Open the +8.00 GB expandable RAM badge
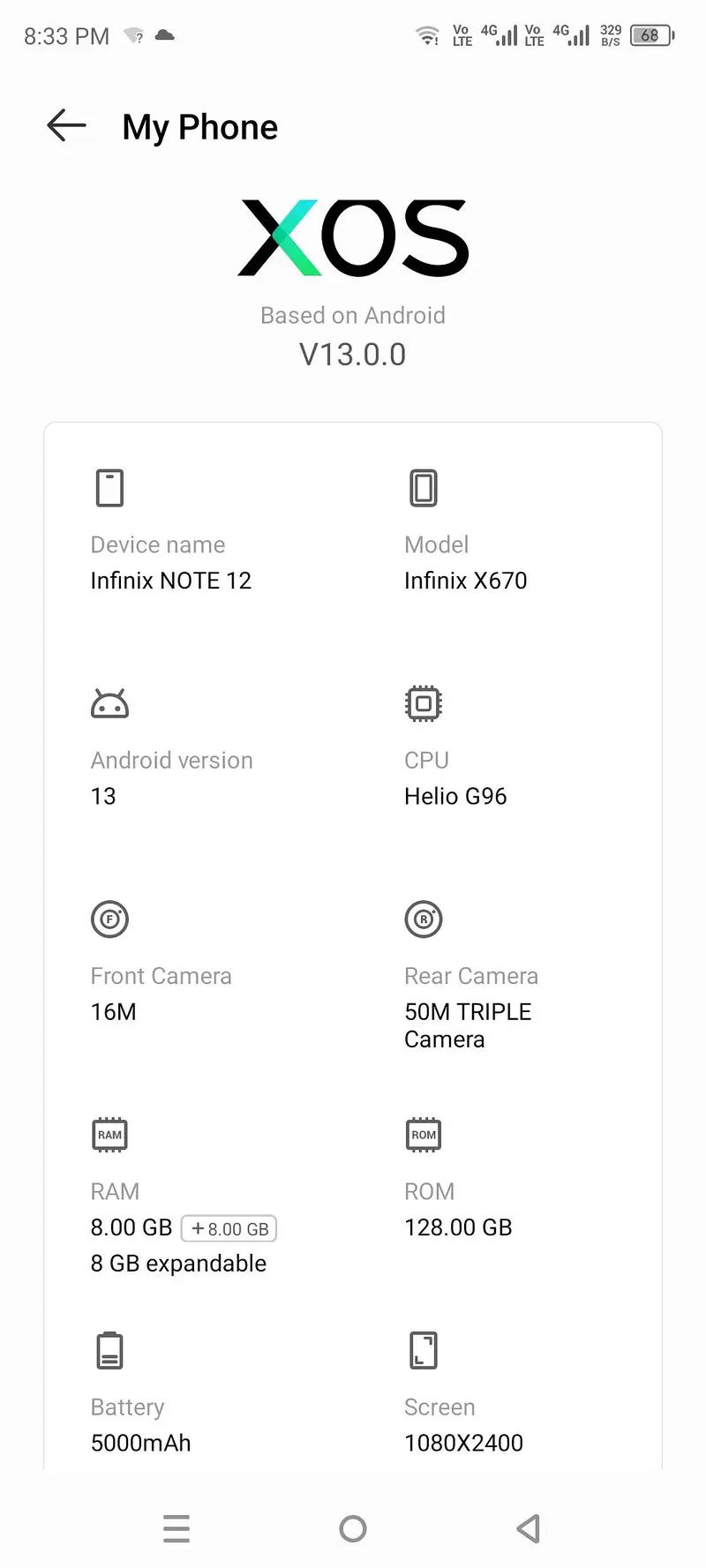 click(x=229, y=1228)
